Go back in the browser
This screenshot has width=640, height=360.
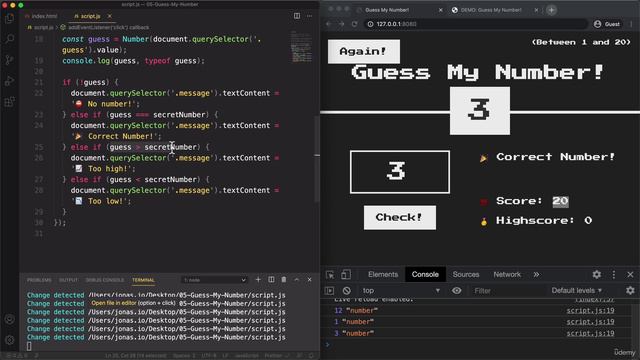(x=329, y=24)
